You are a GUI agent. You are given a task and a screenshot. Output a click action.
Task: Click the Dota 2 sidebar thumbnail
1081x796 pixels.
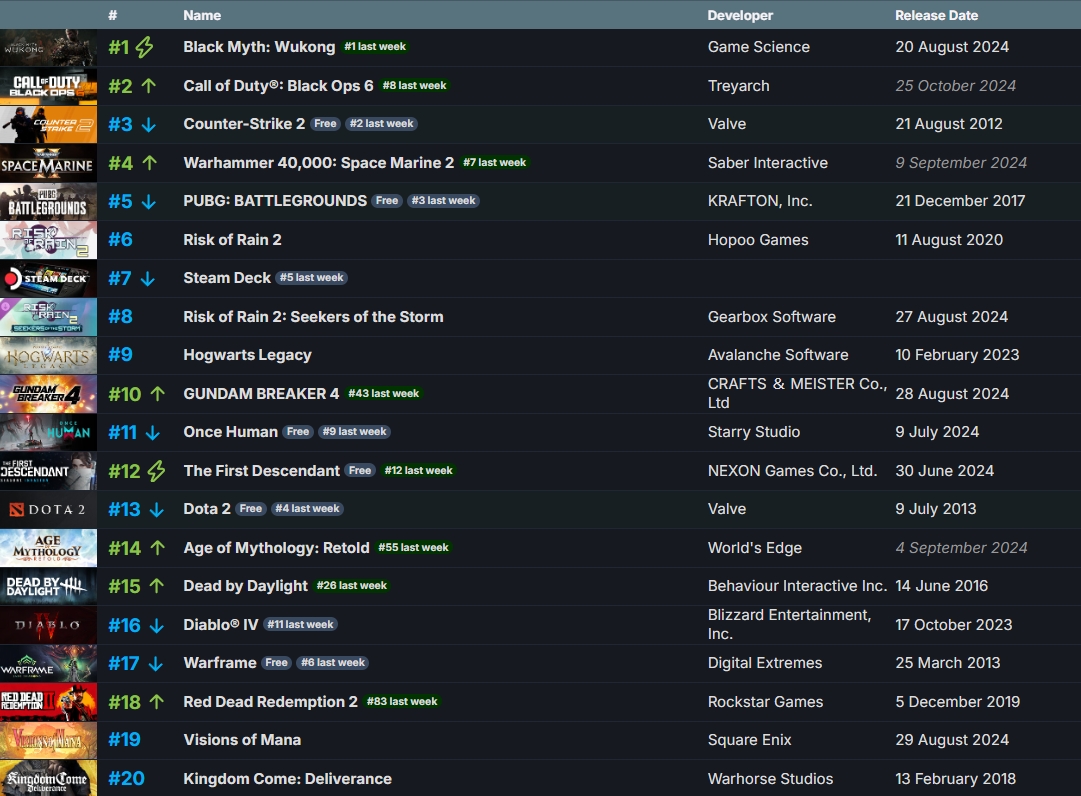(48, 509)
